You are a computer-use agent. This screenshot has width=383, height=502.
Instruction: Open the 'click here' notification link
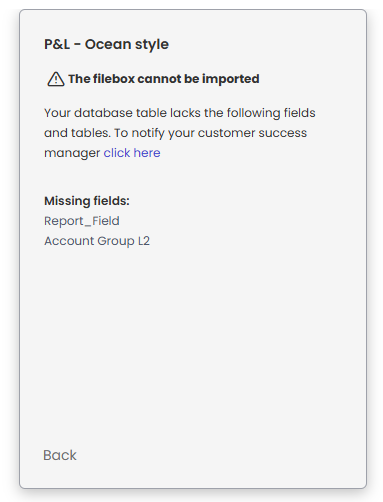tap(132, 153)
